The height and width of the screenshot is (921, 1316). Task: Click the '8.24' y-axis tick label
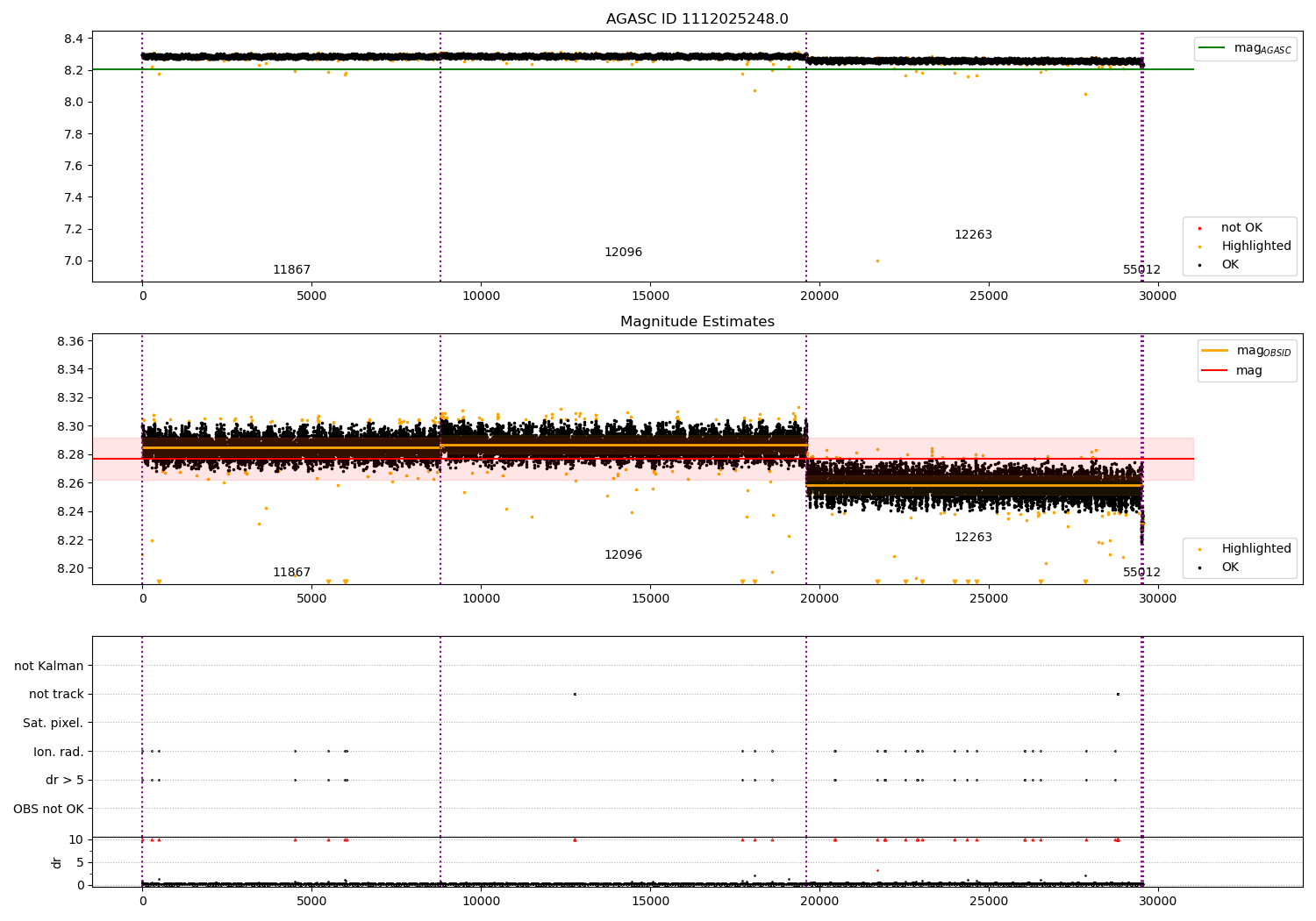pos(70,511)
